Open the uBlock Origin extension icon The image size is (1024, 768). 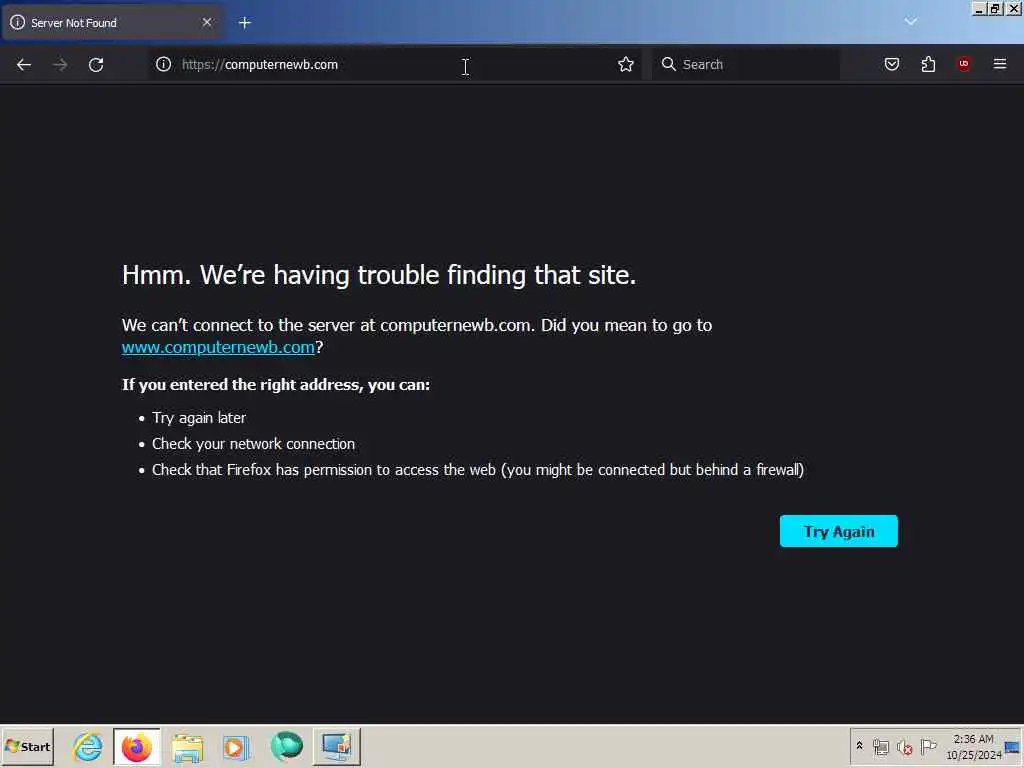click(964, 64)
